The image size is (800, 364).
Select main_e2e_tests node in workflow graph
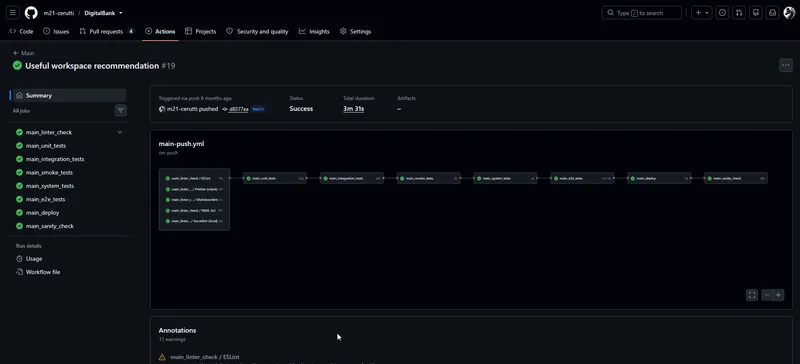583,179
